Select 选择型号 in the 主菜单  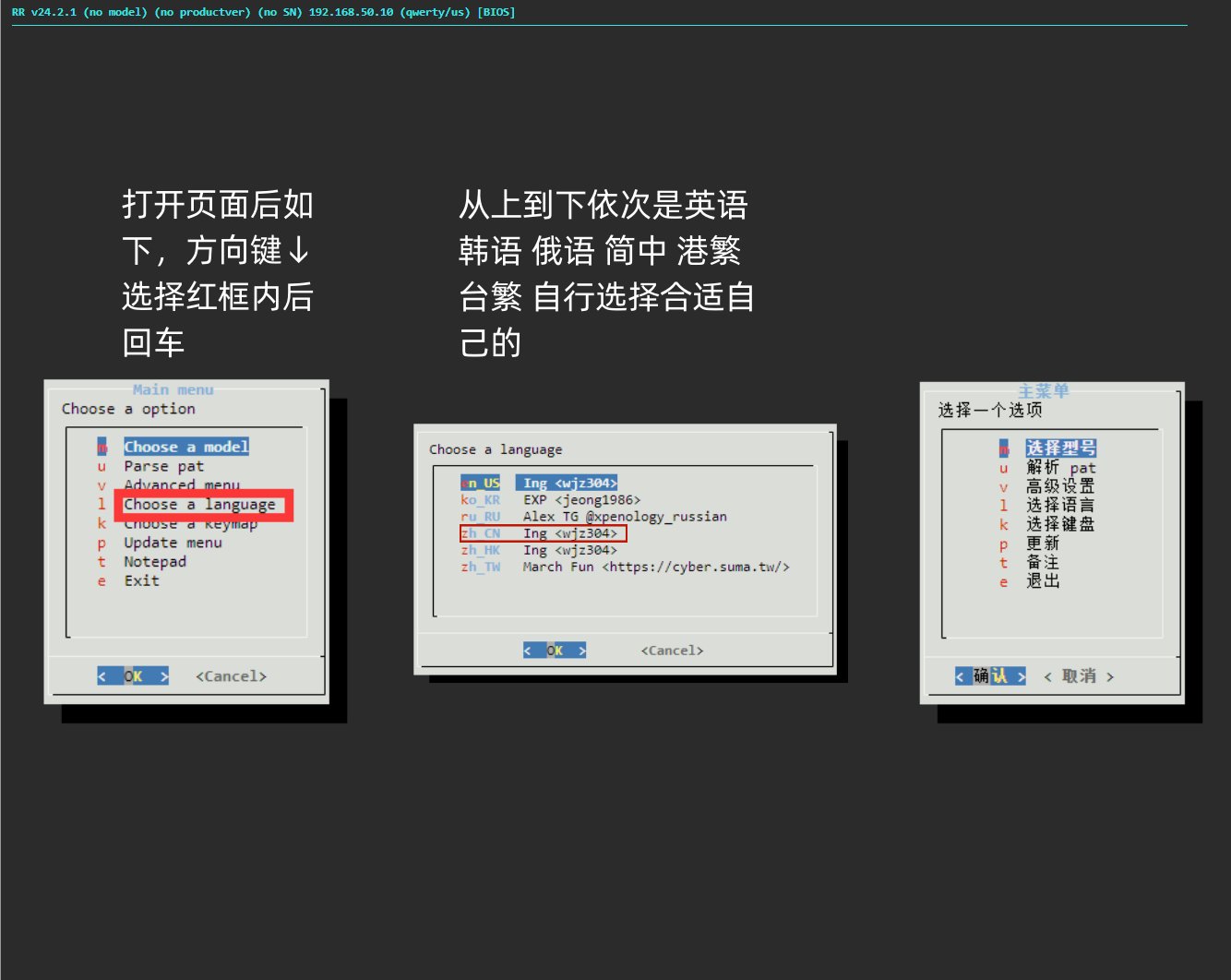1060,448
